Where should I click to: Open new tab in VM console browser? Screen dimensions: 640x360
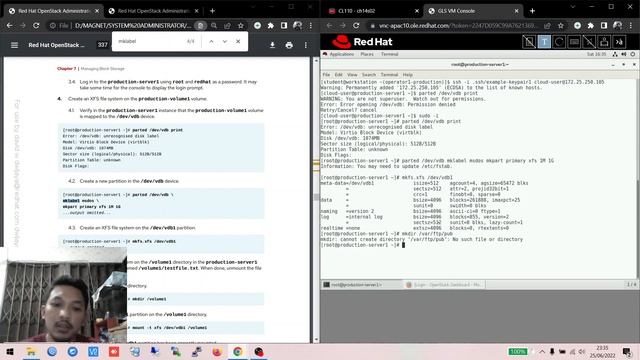(x=532, y=11)
